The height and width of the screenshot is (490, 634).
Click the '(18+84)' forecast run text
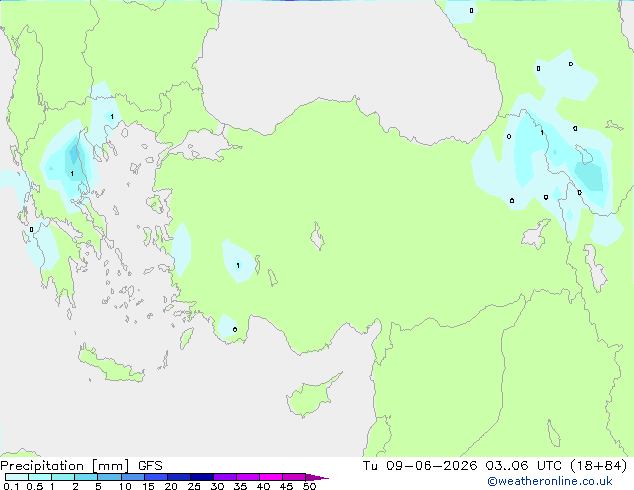tap(598, 466)
